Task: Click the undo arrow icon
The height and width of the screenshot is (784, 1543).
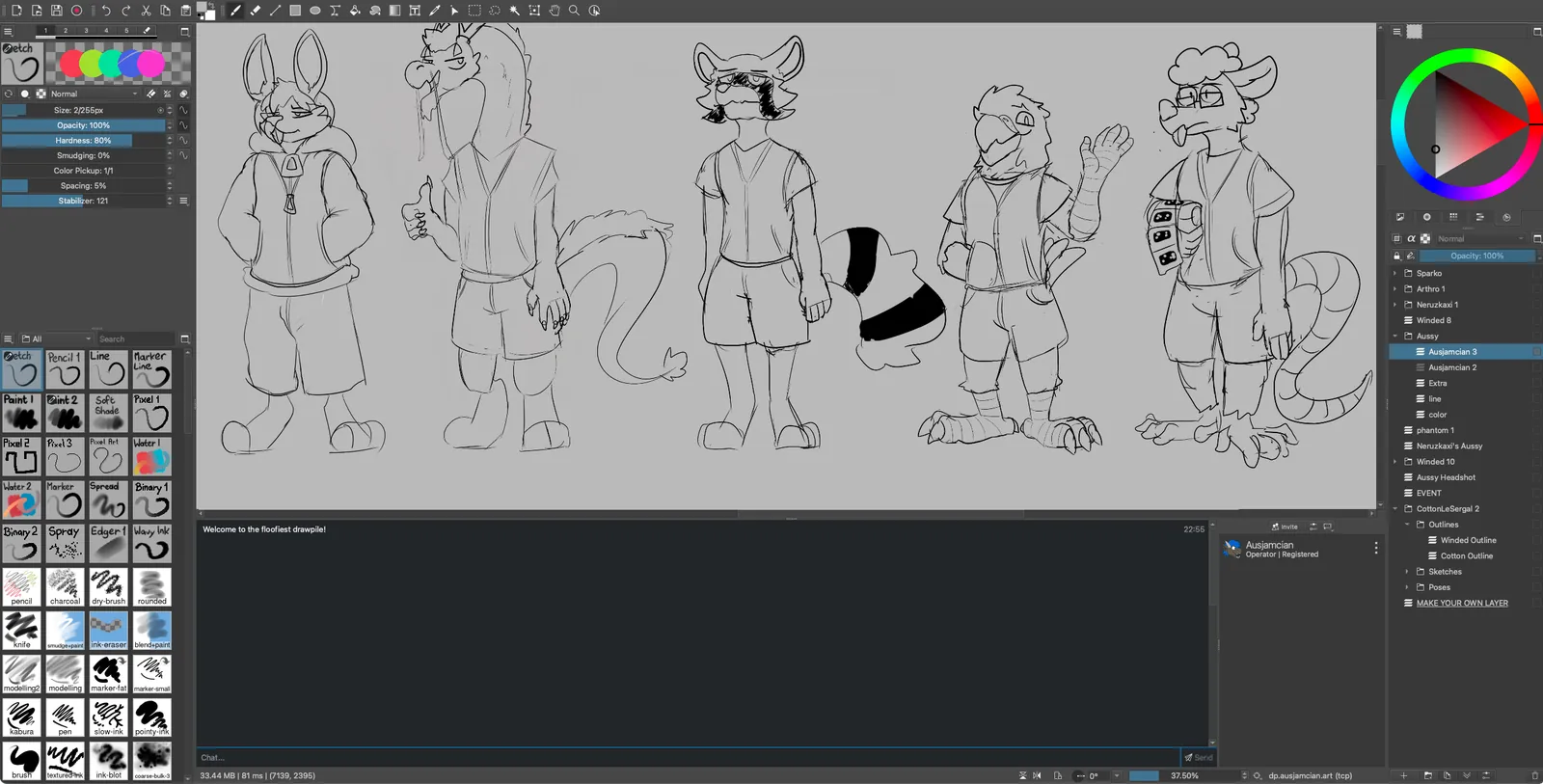Action: pyautogui.click(x=106, y=11)
